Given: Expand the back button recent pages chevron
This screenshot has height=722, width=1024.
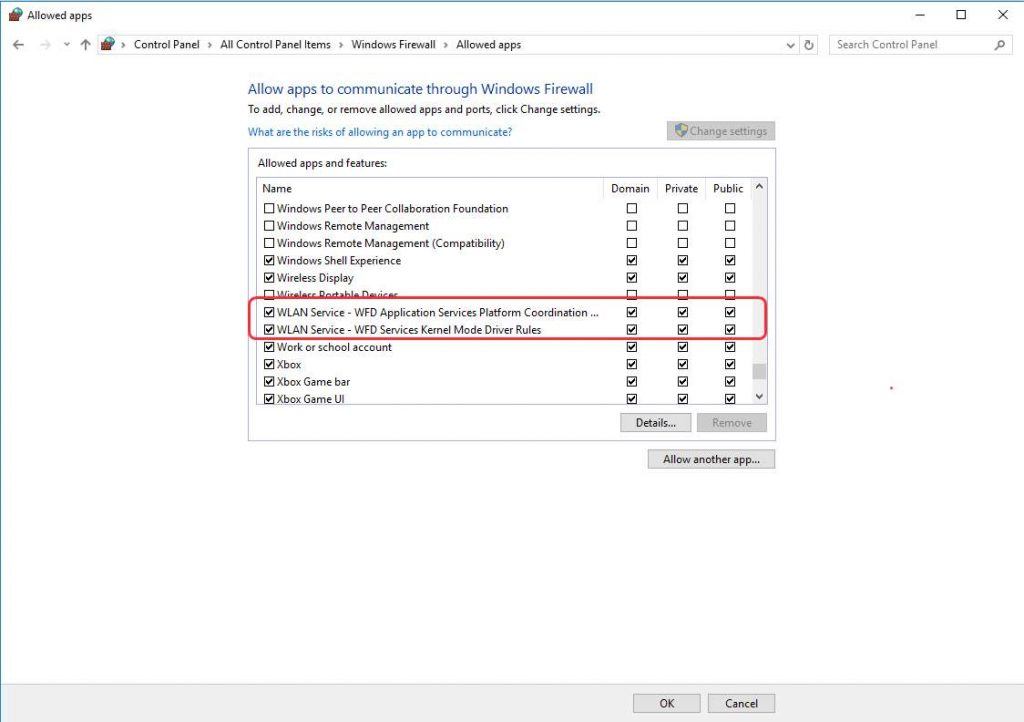Looking at the screenshot, I should click(65, 44).
